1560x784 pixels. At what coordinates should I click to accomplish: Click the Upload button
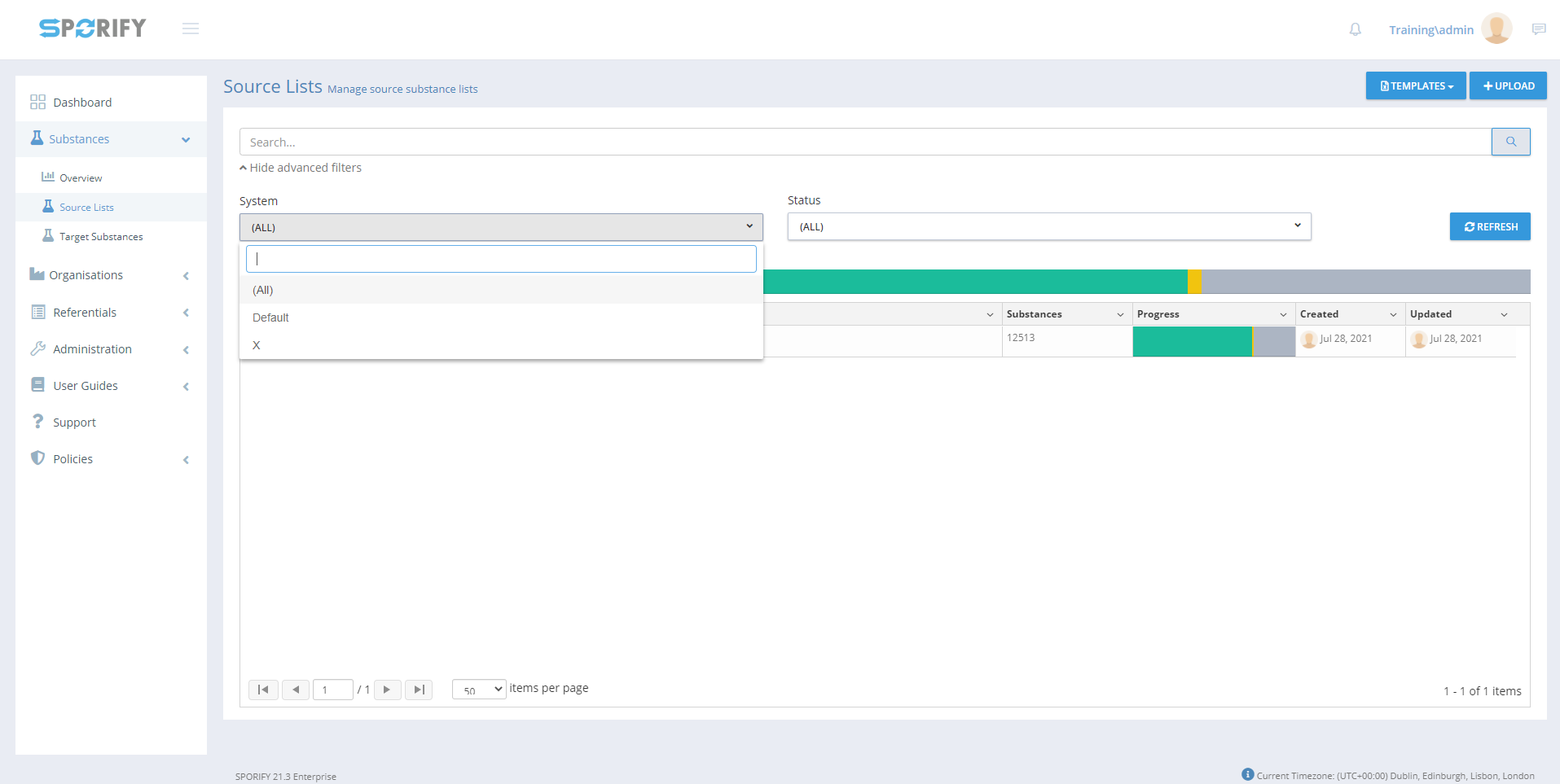(1508, 85)
